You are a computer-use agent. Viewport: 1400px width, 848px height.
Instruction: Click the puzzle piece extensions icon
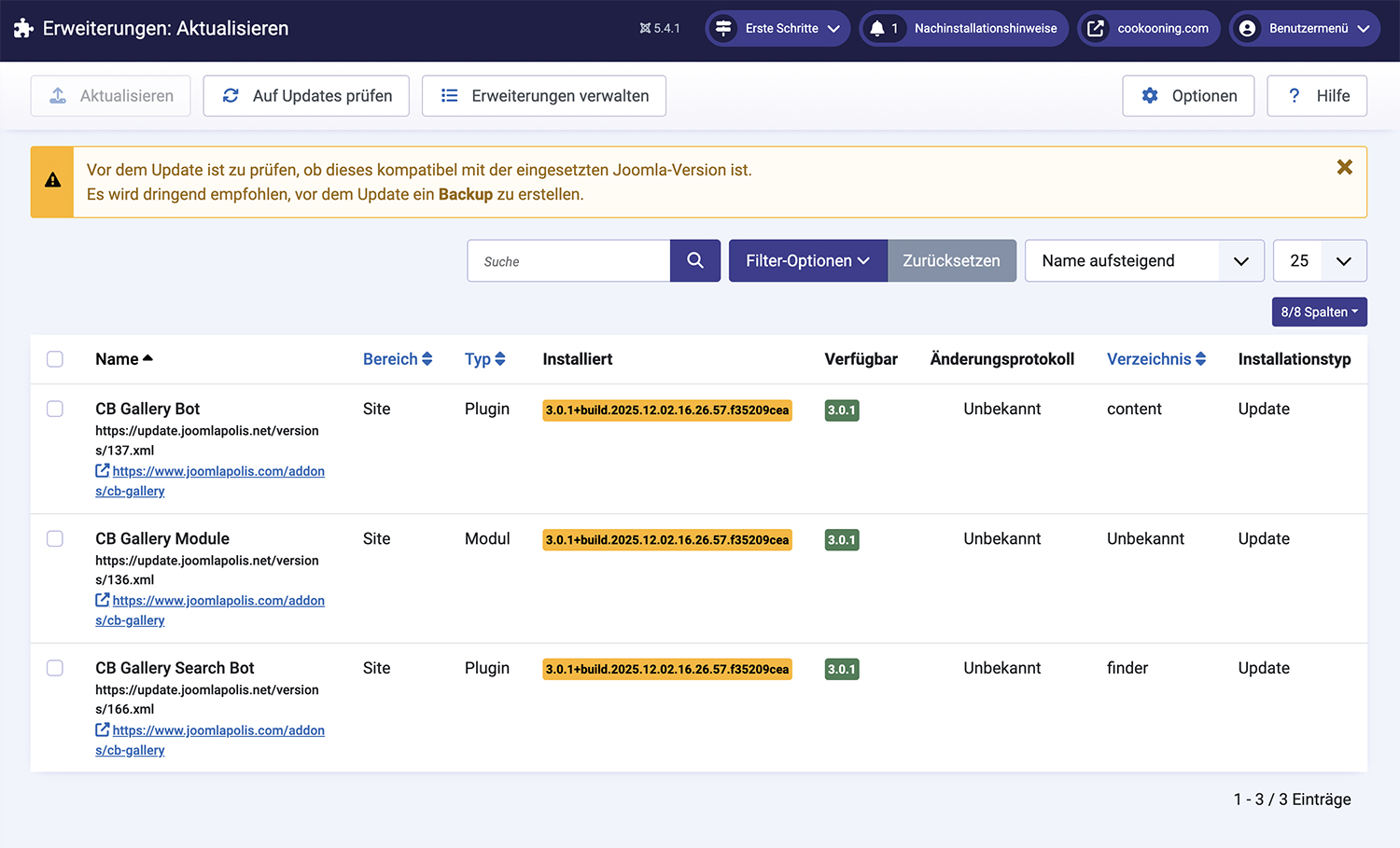pyautogui.click(x=23, y=29)
